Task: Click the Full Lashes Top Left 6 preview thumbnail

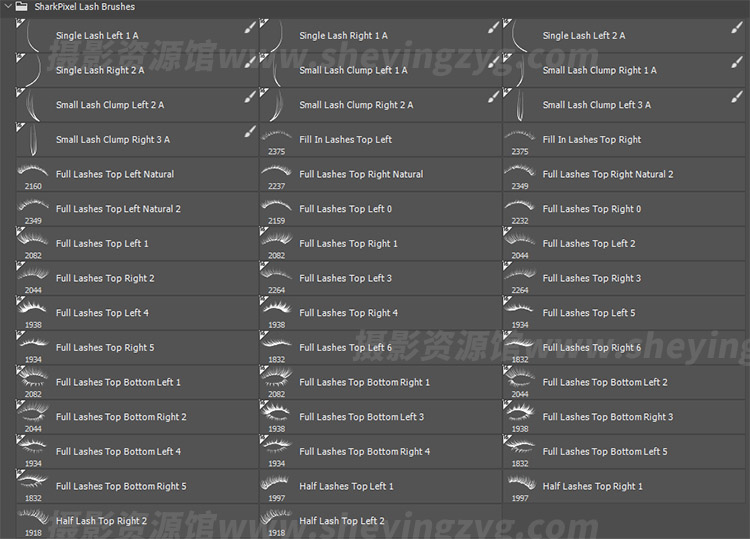Action: 276,345
